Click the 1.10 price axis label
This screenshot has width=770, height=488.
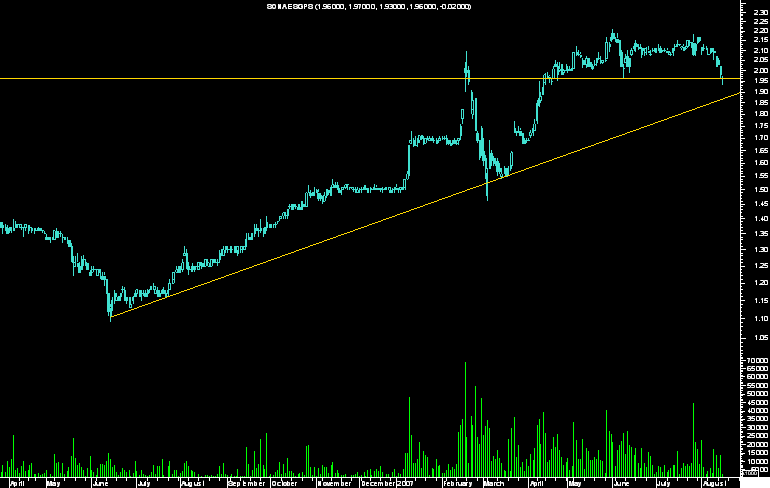(x=760, y=319)
